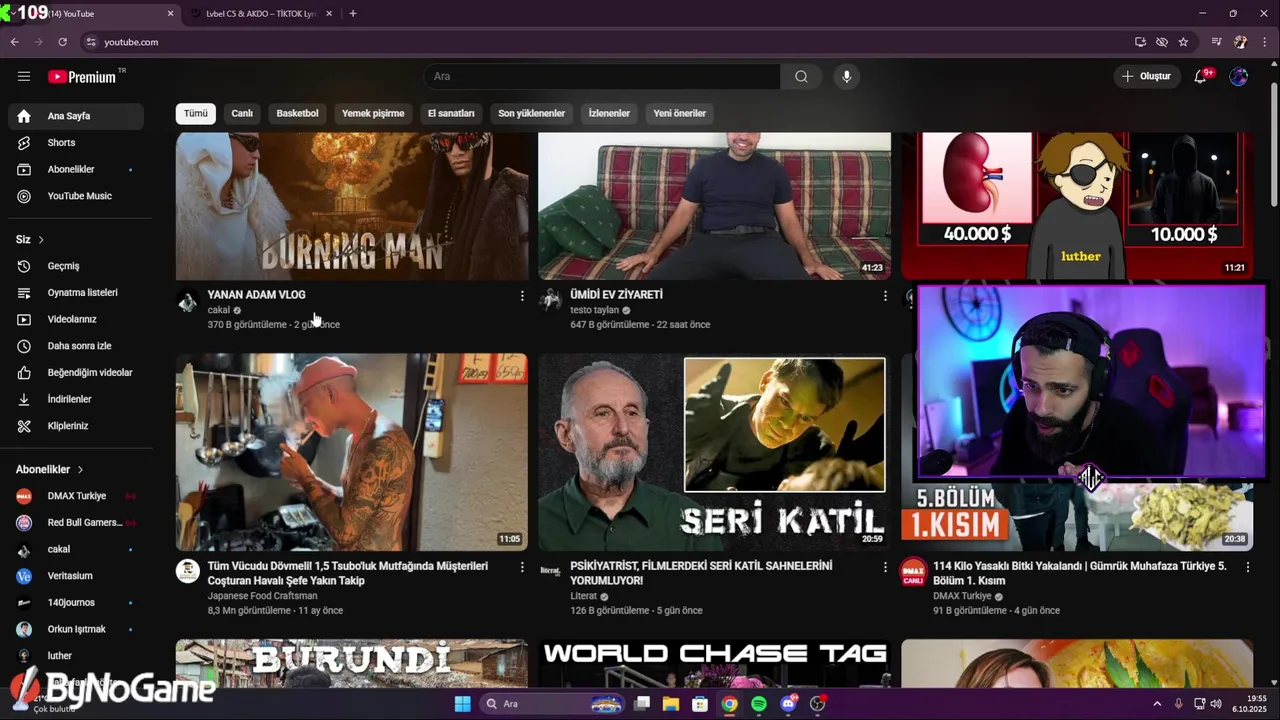The width and height of the screenshot is (1280, 720).
Task: Open Shorts from the sidebar
Action: coord(76,143)
